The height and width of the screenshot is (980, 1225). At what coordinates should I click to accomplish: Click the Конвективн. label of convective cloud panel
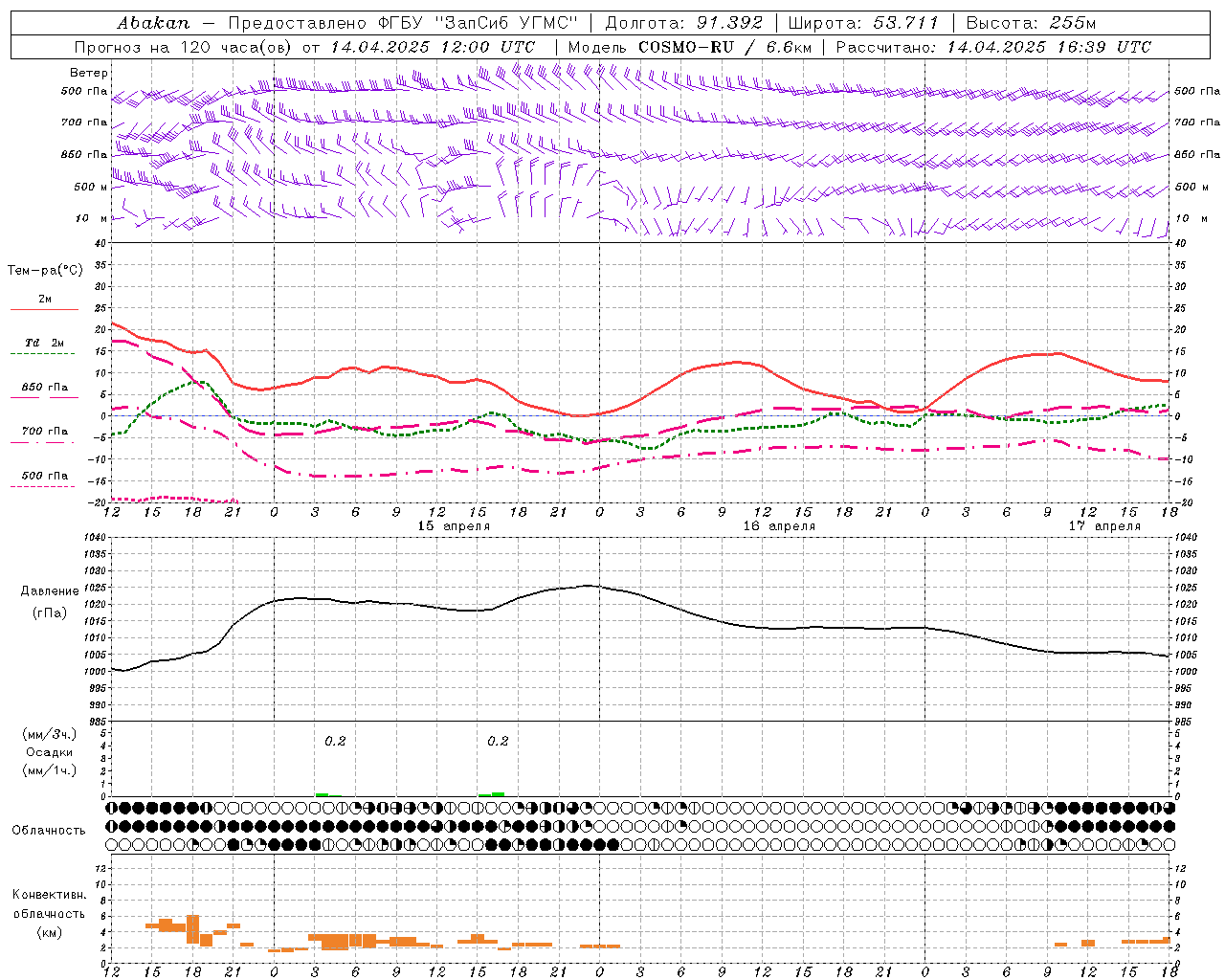(x=50, y=894)
